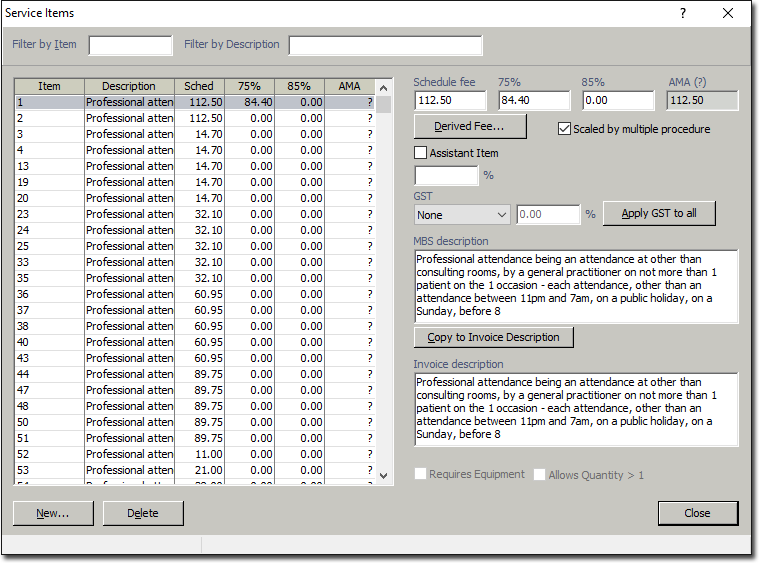The height and width of the screenshot is (563, 759).
Task: Select item 23 row in the list
Action: (x=49, y=214)
